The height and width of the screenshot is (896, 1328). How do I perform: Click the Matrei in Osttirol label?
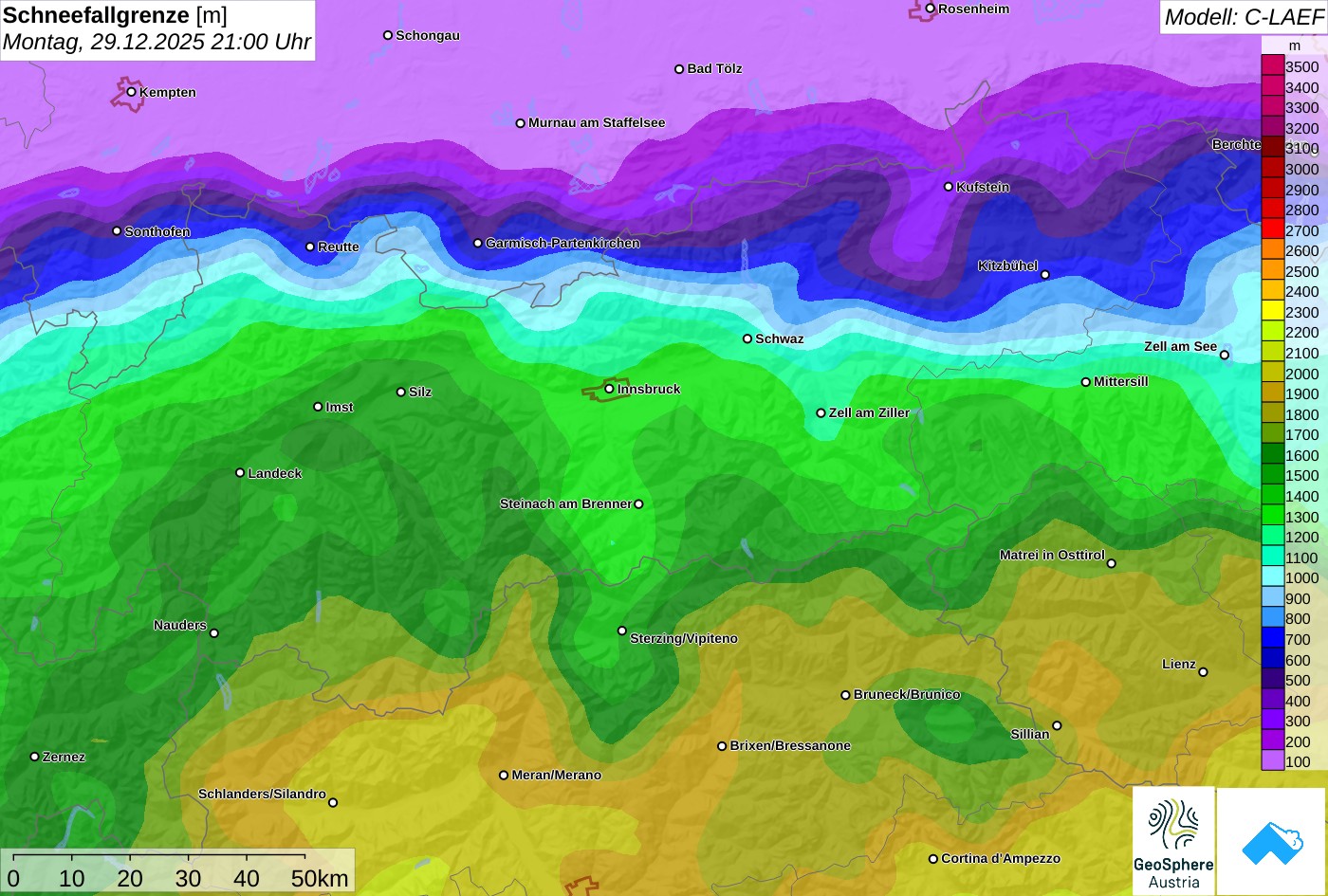click(1052, 555)
